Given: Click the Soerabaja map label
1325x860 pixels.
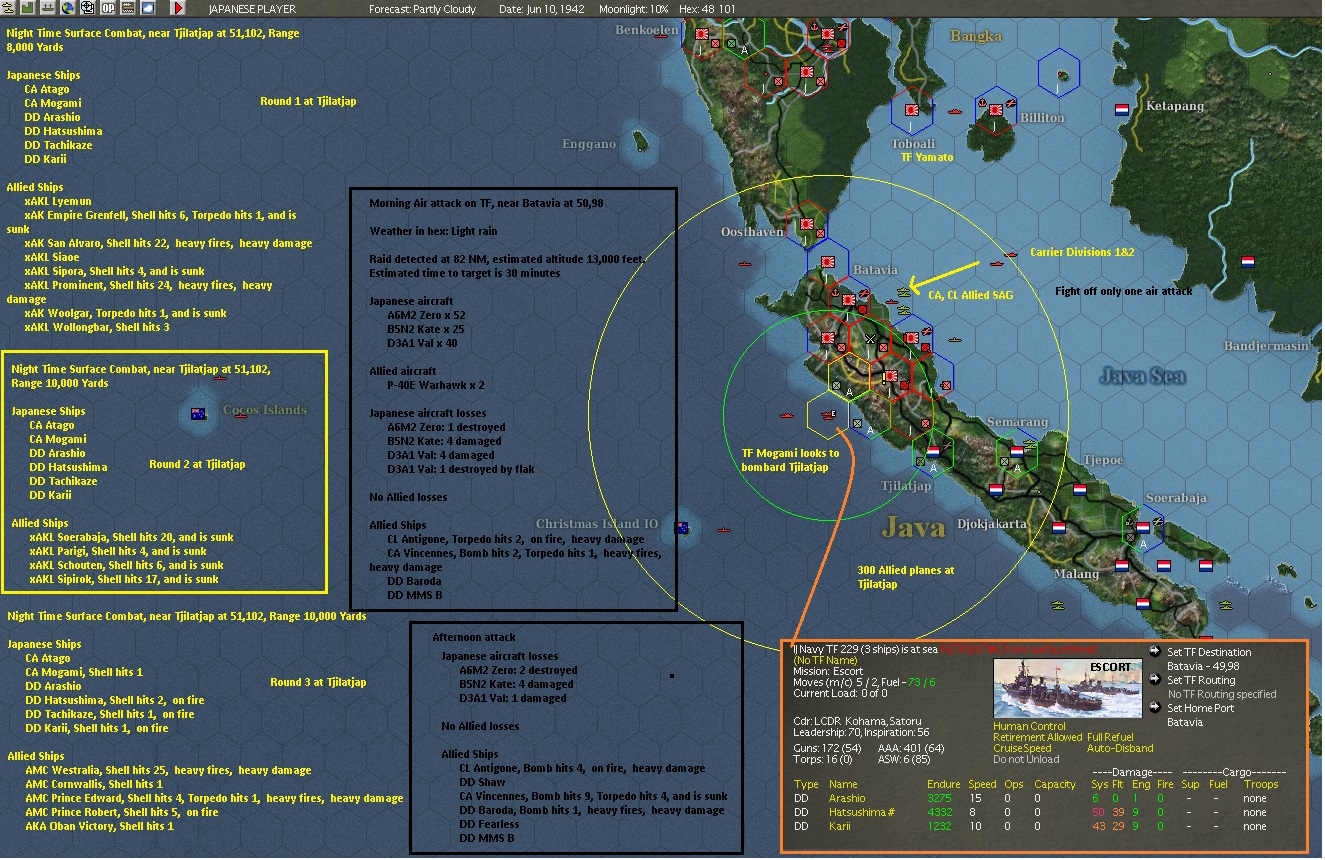Looking at the screenshot, I should tap(1176, 498).
